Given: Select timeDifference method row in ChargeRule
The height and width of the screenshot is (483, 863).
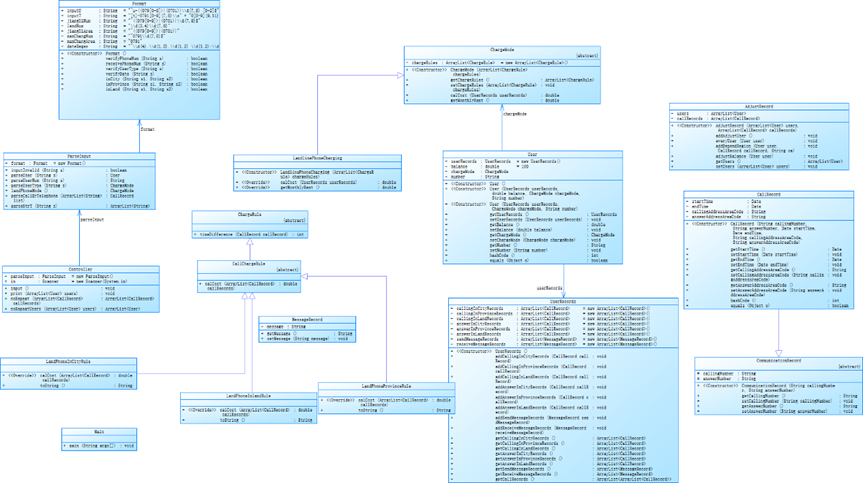Looking at the screenshot, I should 249,234.
